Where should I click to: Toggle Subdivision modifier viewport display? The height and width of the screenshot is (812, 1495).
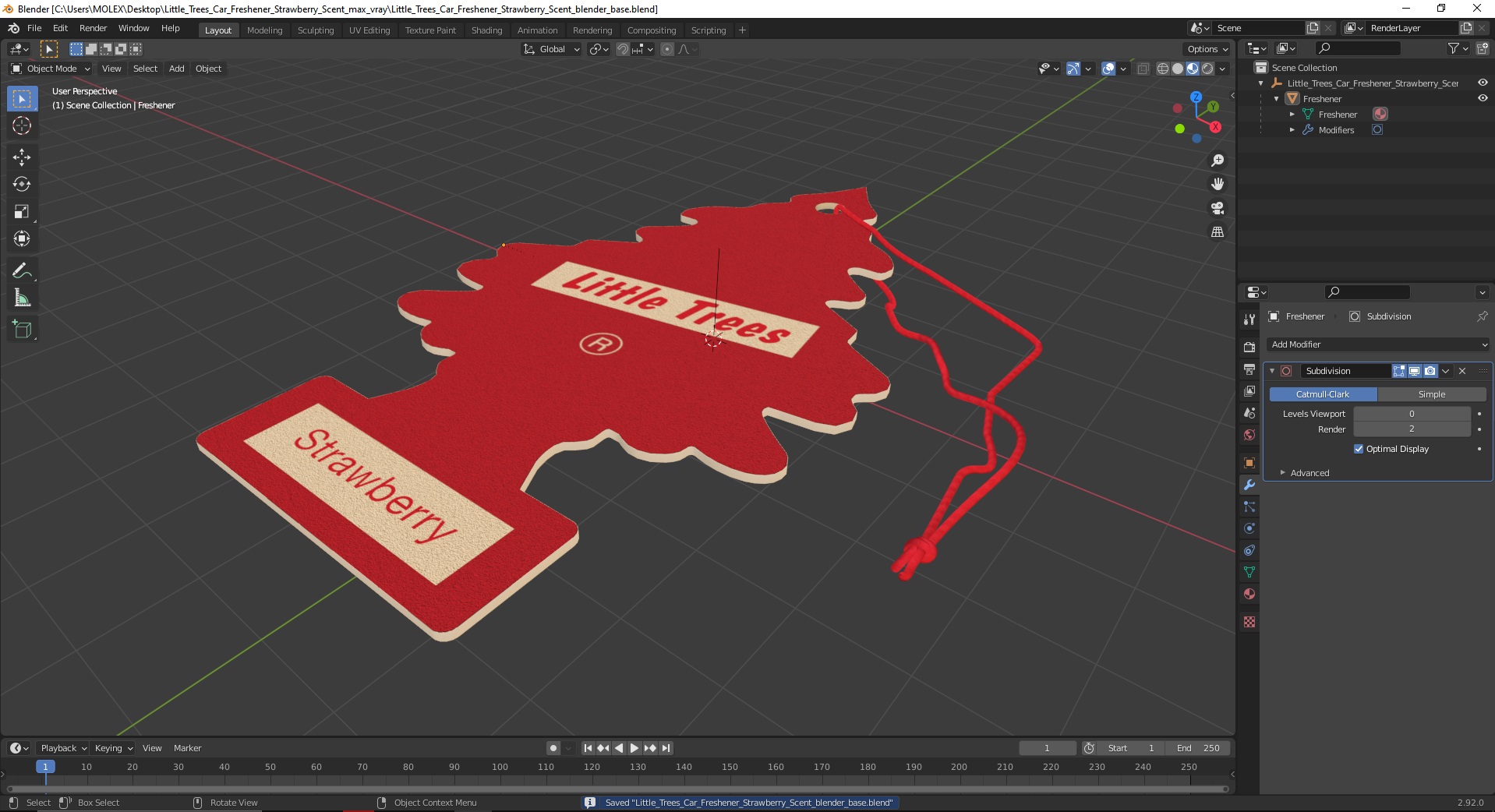tap(1414, 371)
